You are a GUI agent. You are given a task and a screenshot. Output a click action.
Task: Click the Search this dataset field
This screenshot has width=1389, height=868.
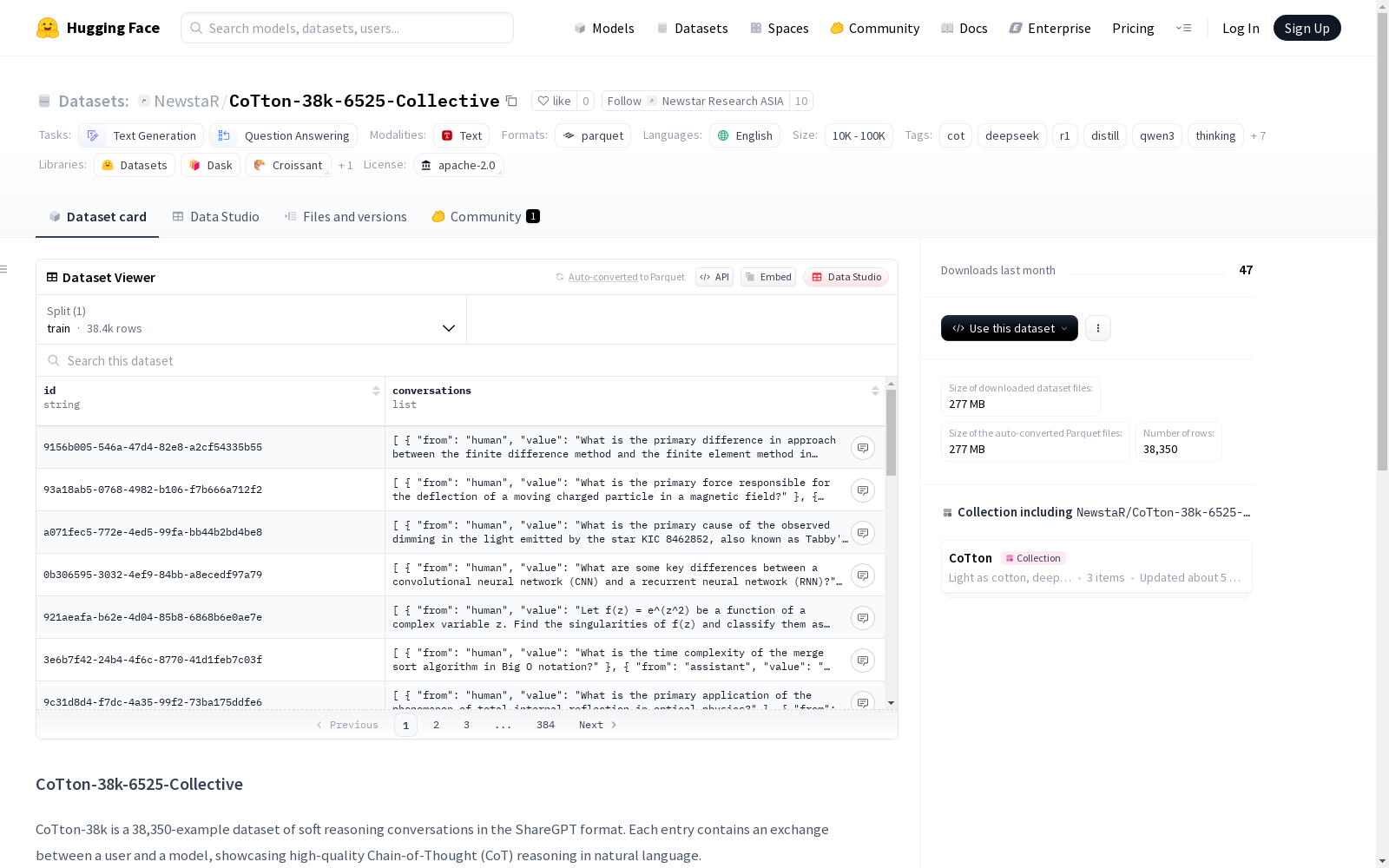click(x=467, y=360)
